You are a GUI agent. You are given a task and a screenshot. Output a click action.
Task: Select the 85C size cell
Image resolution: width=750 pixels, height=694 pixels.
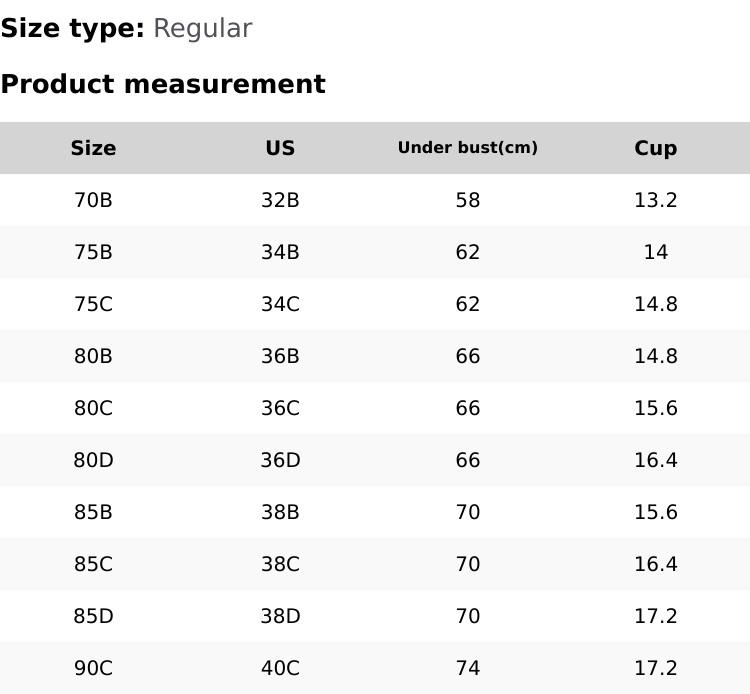coord(93,564)
